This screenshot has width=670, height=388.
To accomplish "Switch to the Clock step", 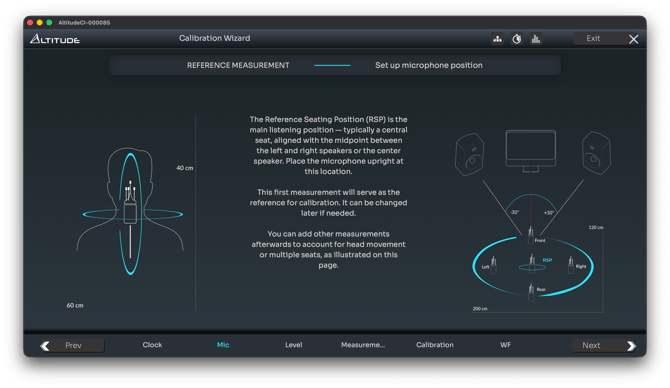I will pos(152,345).
